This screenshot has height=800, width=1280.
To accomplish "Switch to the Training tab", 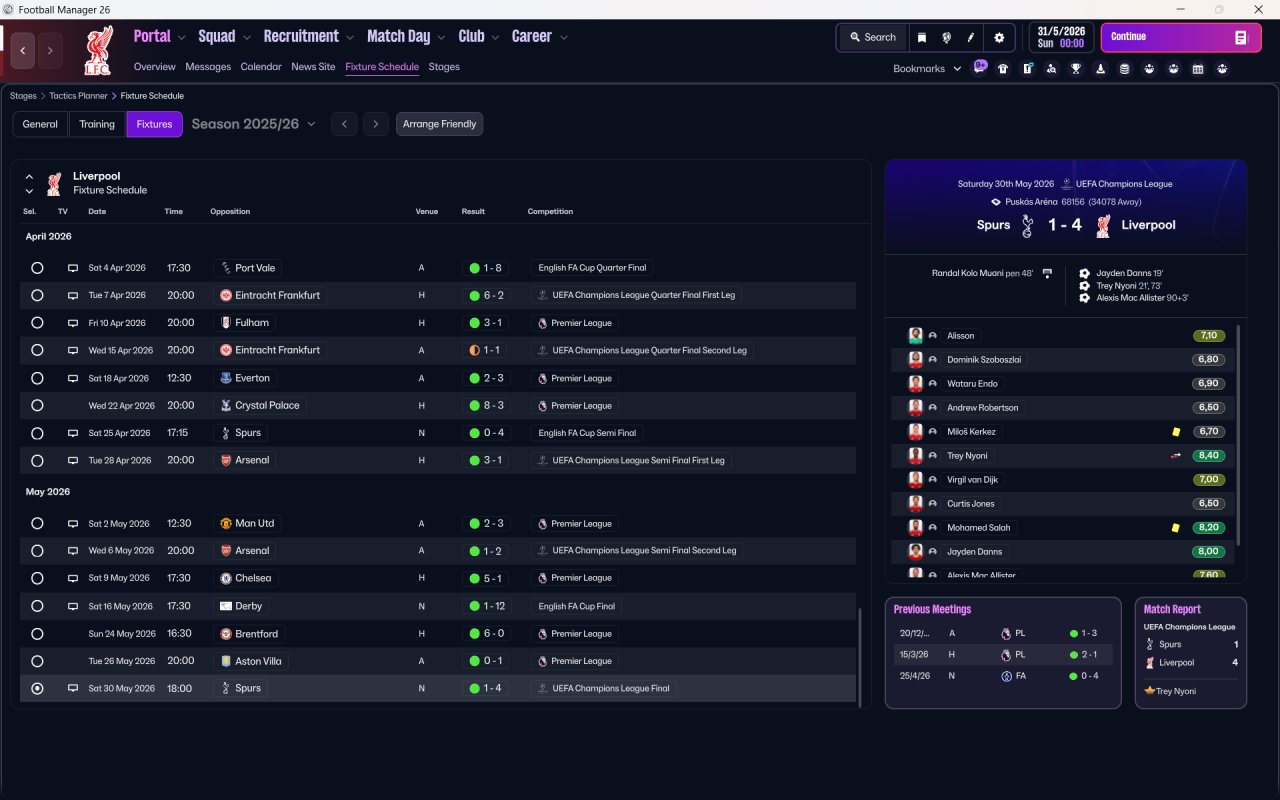I will click(97, 124).
